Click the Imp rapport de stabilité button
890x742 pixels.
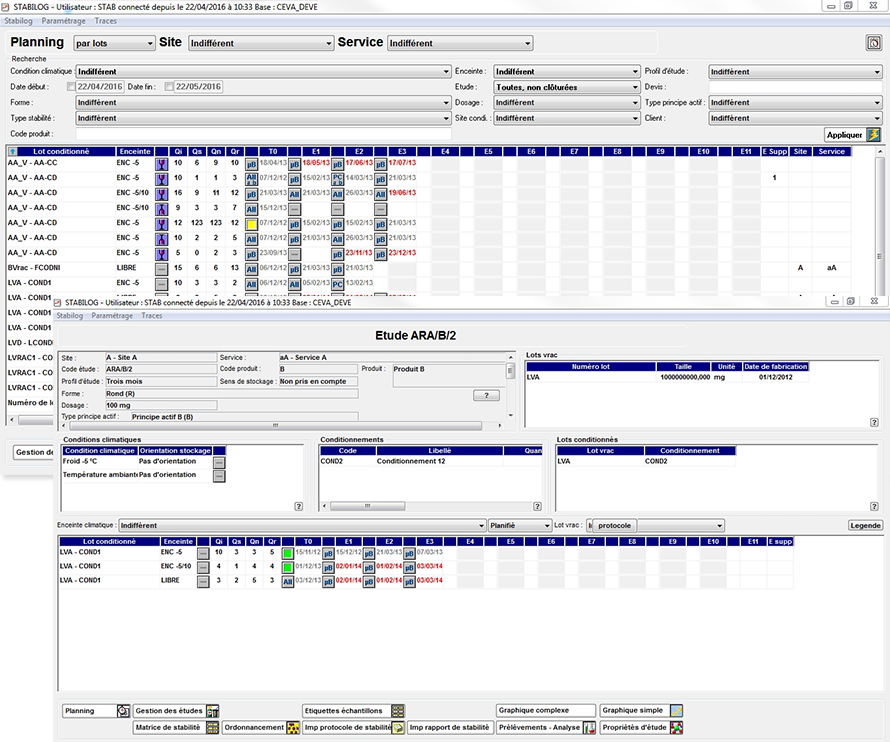pos(449,727)
